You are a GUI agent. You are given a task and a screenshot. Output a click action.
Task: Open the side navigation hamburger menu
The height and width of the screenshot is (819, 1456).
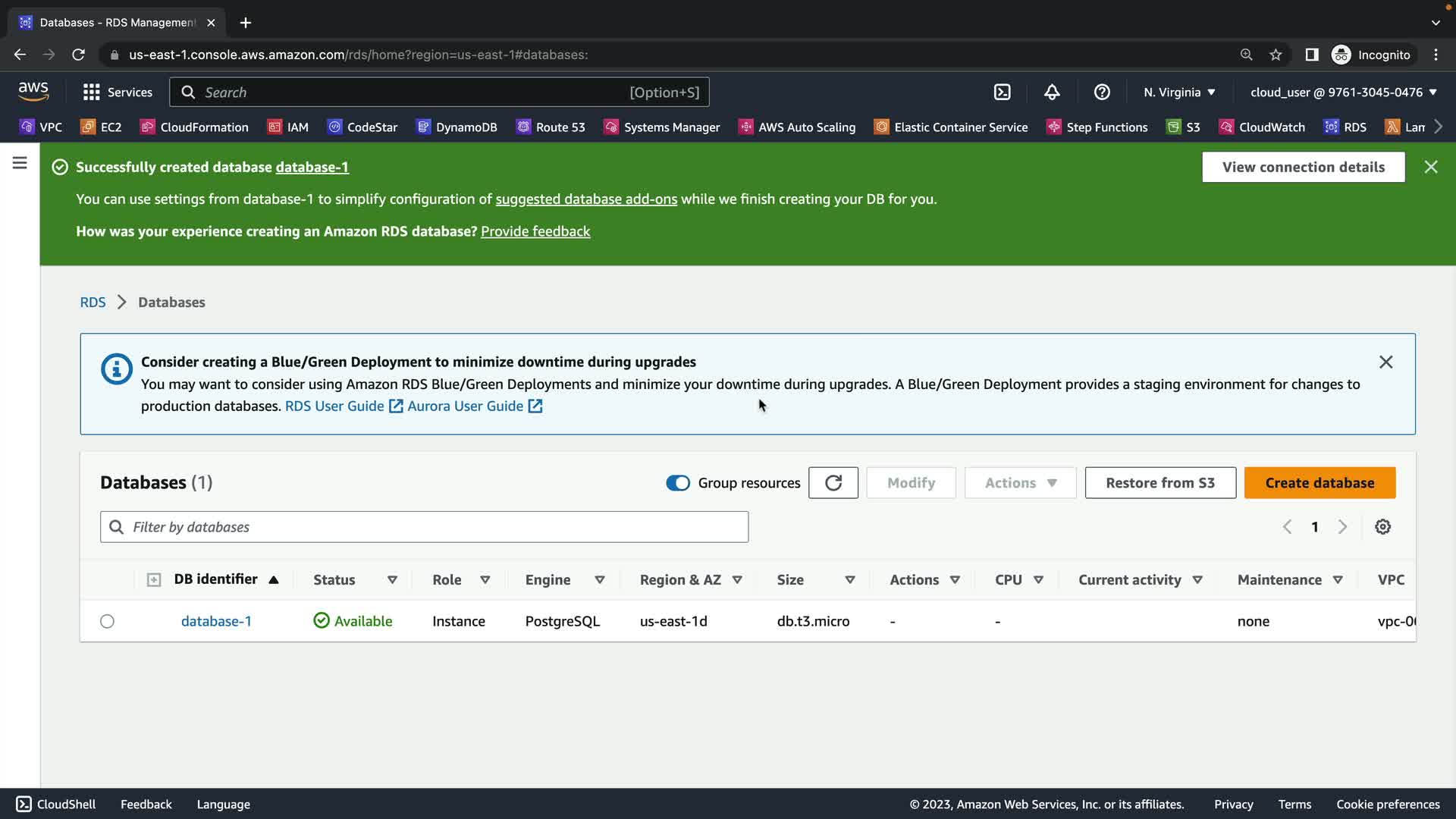tap(20, 163)
